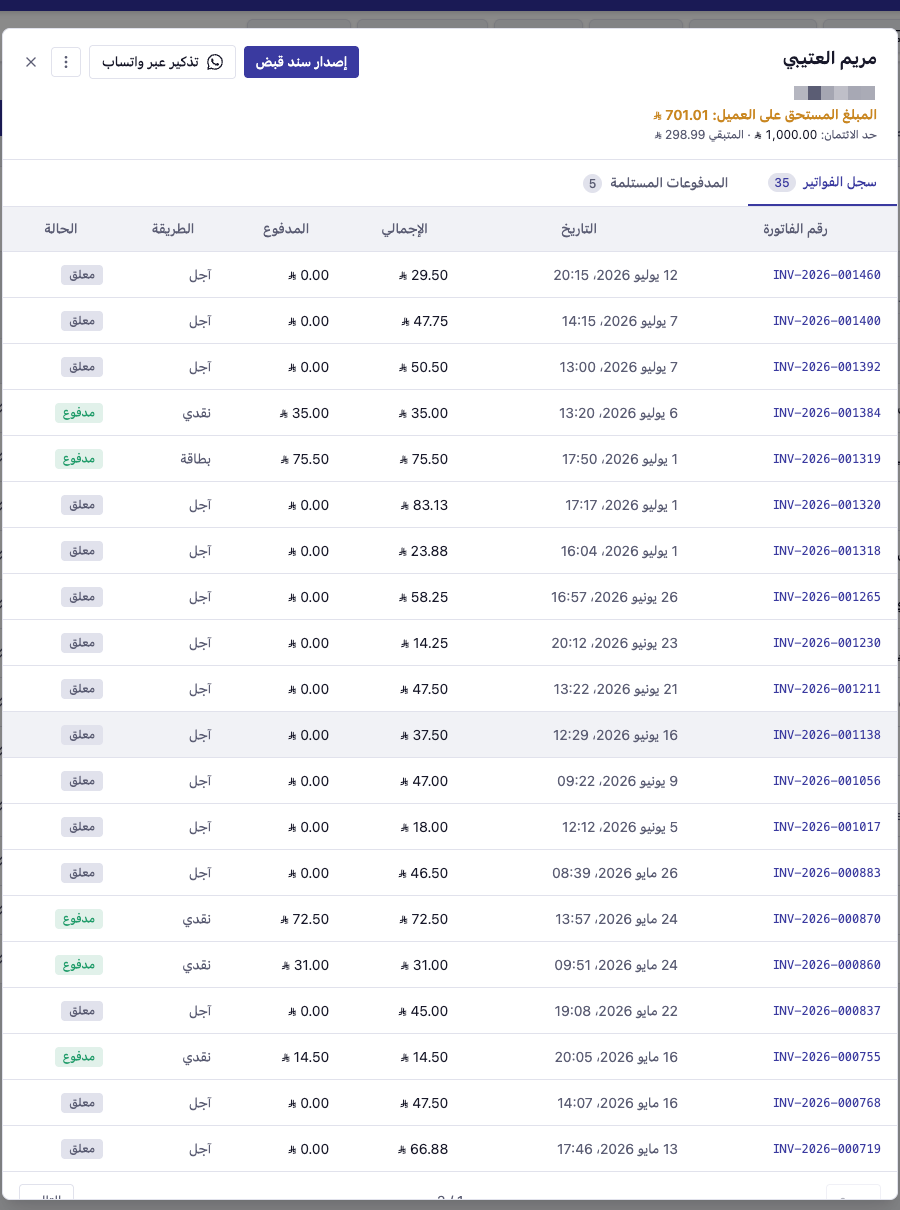
Task: Close the مريم العتيبي customer dialog
Action: click(x=31, y=62)
